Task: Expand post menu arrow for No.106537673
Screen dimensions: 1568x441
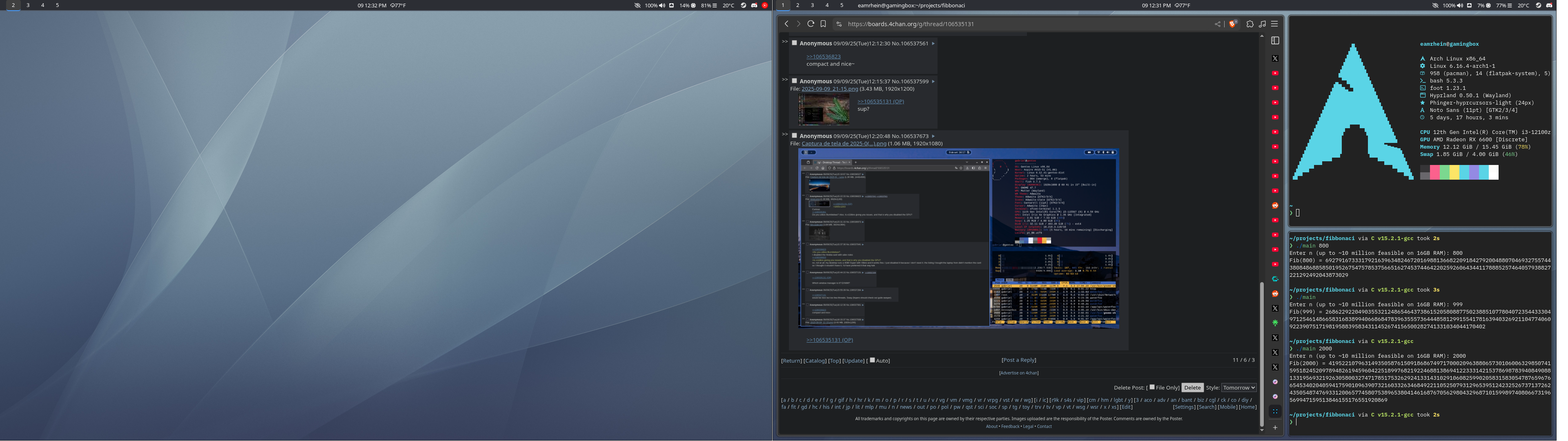Action: 933,136
